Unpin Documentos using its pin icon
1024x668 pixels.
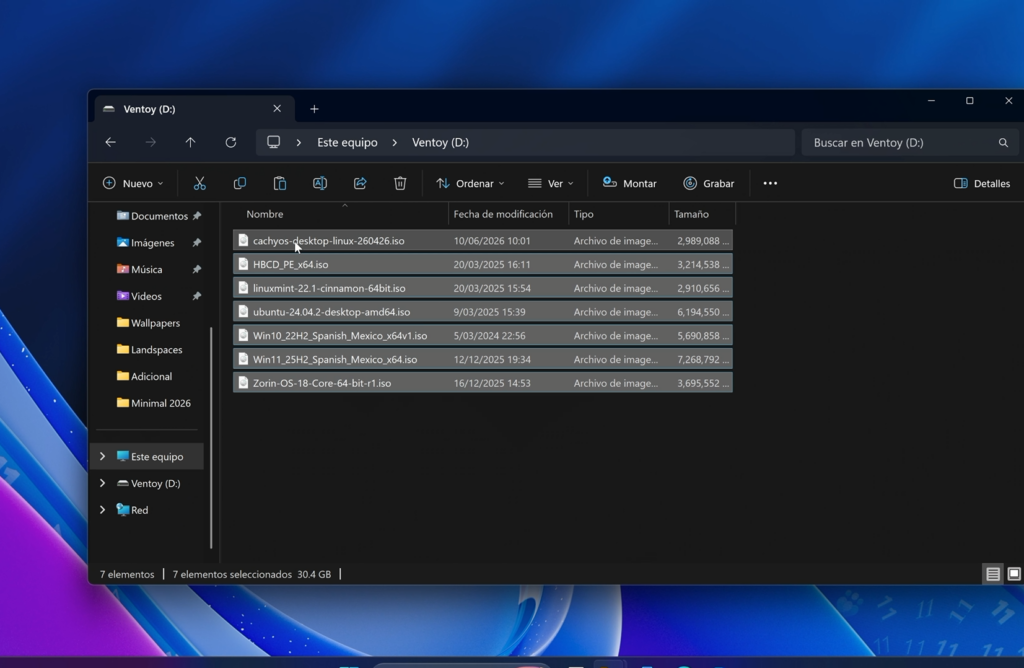197,216
